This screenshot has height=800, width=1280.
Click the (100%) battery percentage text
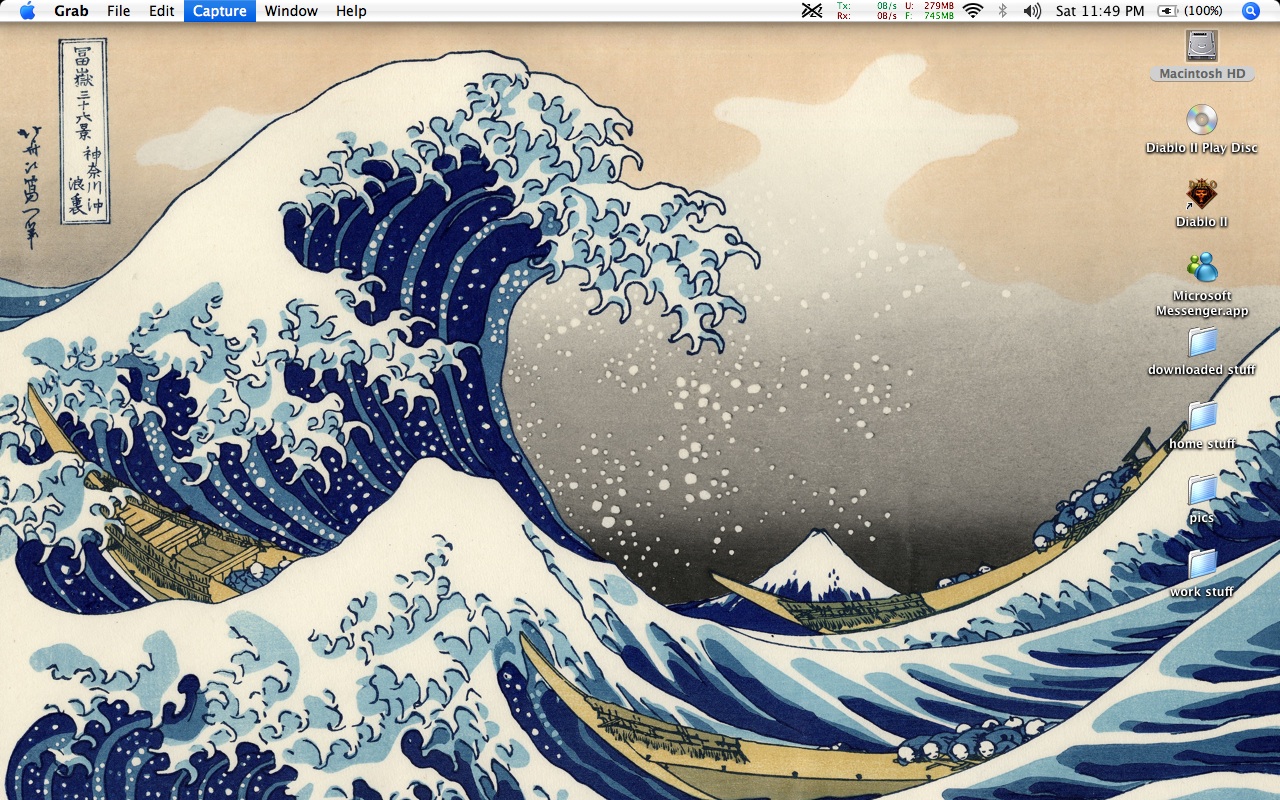point(1203,11)
